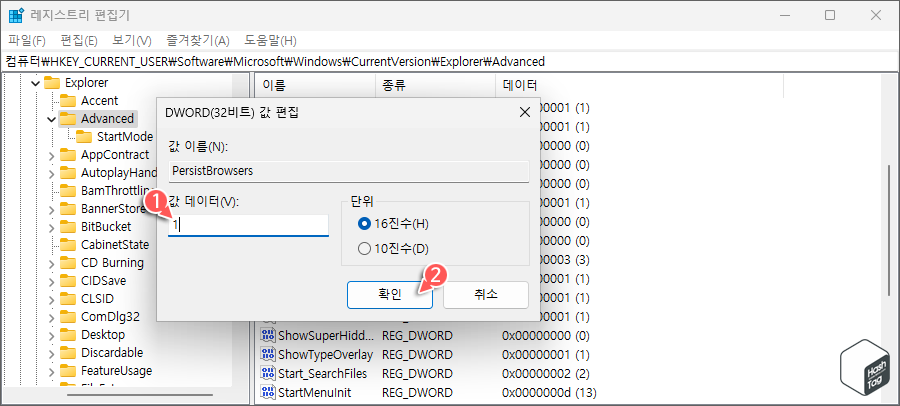
Task: Expand the CLSID tree node
Action: [x=52, y=299]
